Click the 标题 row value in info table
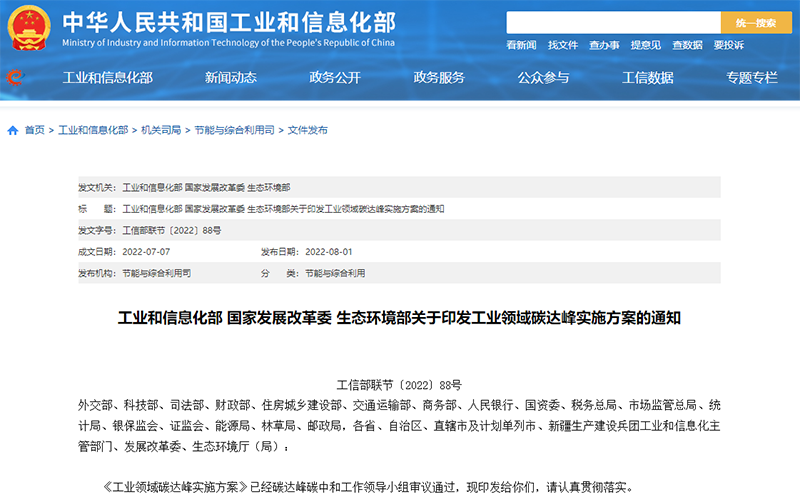The width and height of the screenshot is (800, 497). point(283,209)
